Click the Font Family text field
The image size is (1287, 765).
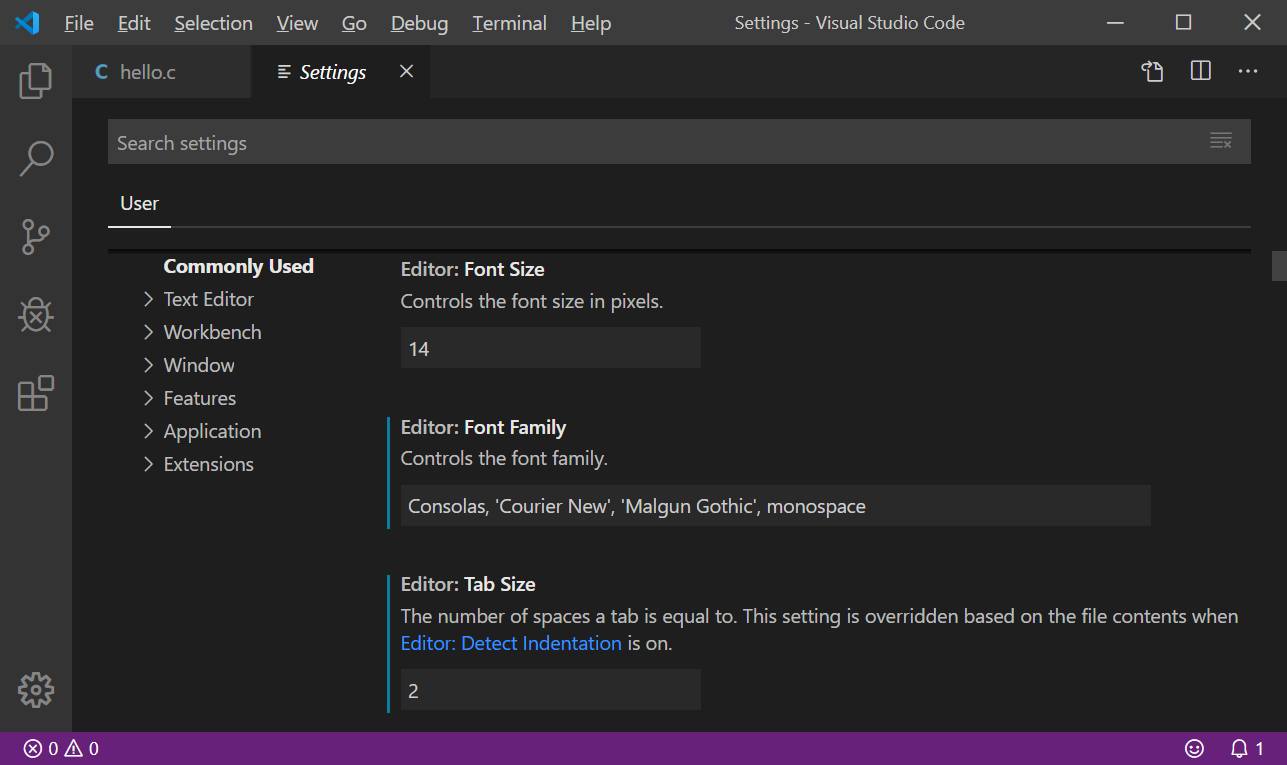775,506
